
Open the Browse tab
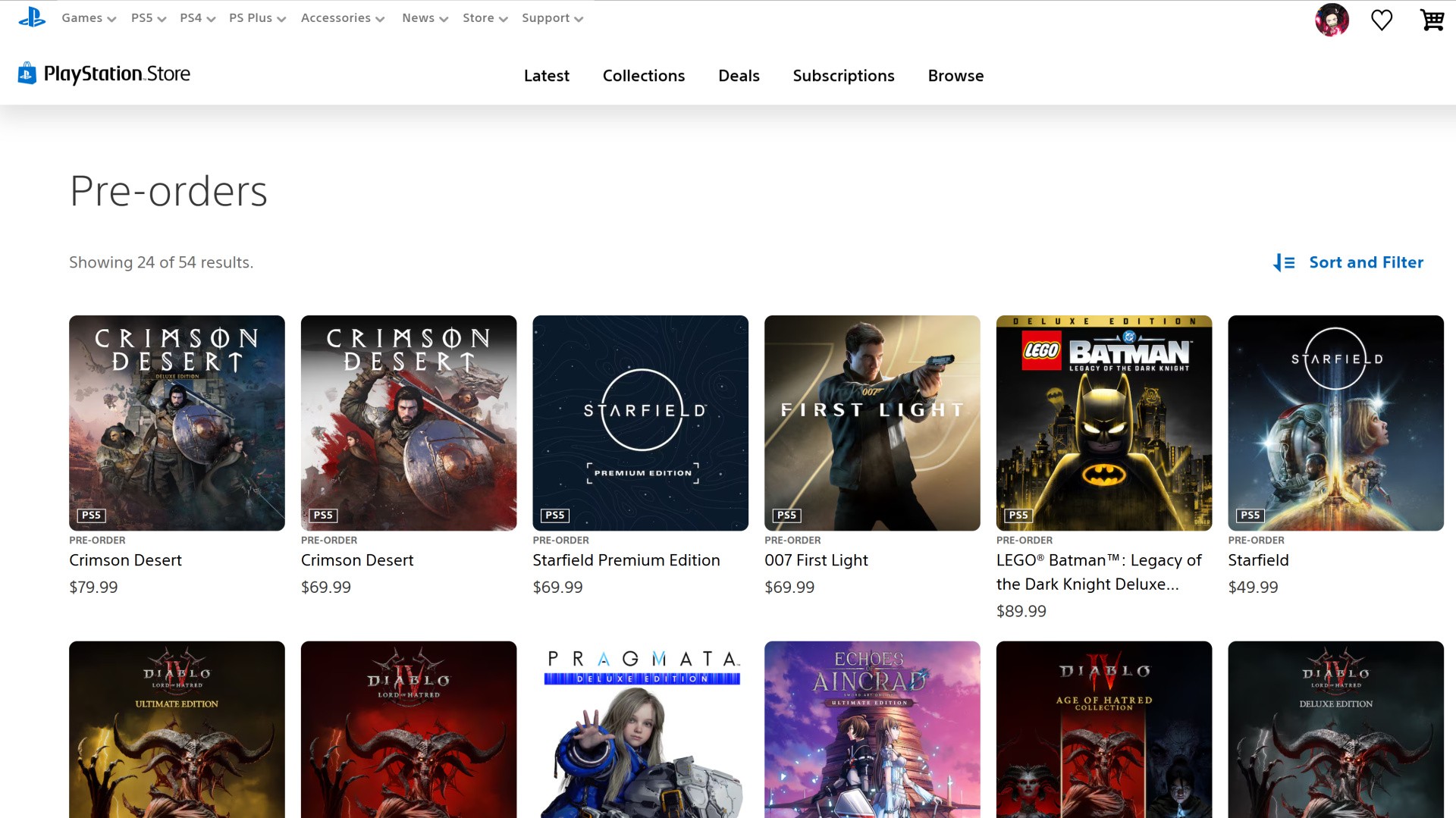955,76
